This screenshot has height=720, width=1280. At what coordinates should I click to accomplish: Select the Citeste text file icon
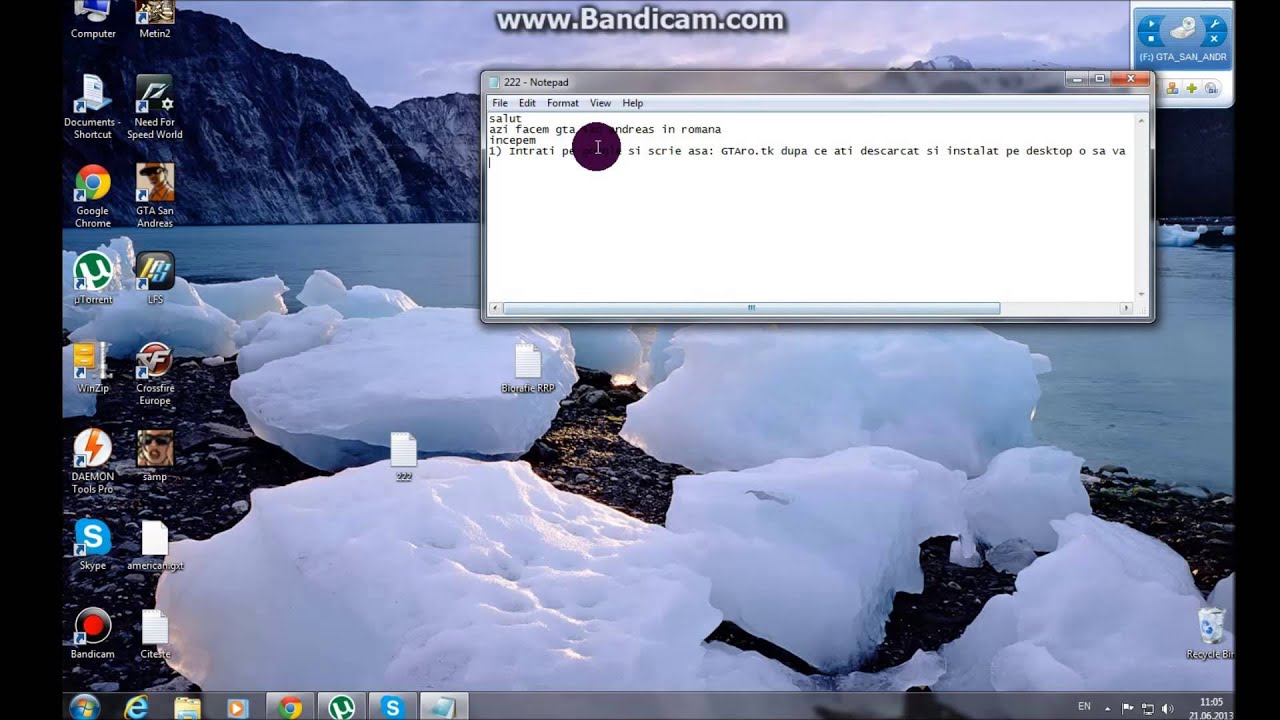pyautogui.click(x=155, y=633)
